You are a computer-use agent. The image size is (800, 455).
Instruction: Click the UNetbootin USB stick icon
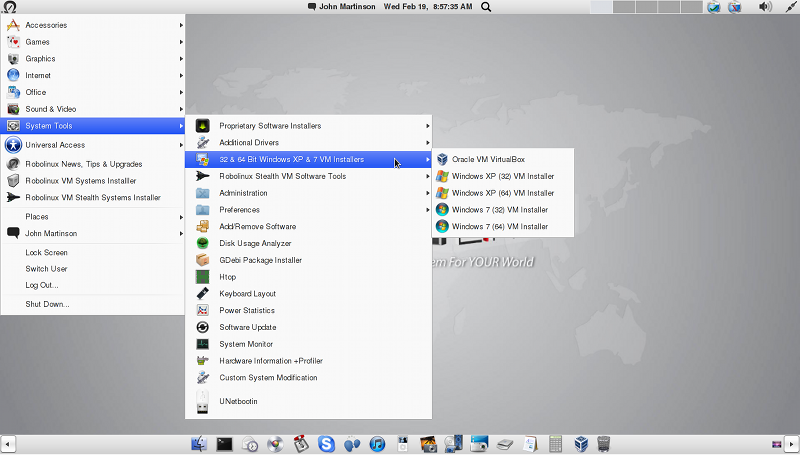pyautogui.click(x=203, y=401)
